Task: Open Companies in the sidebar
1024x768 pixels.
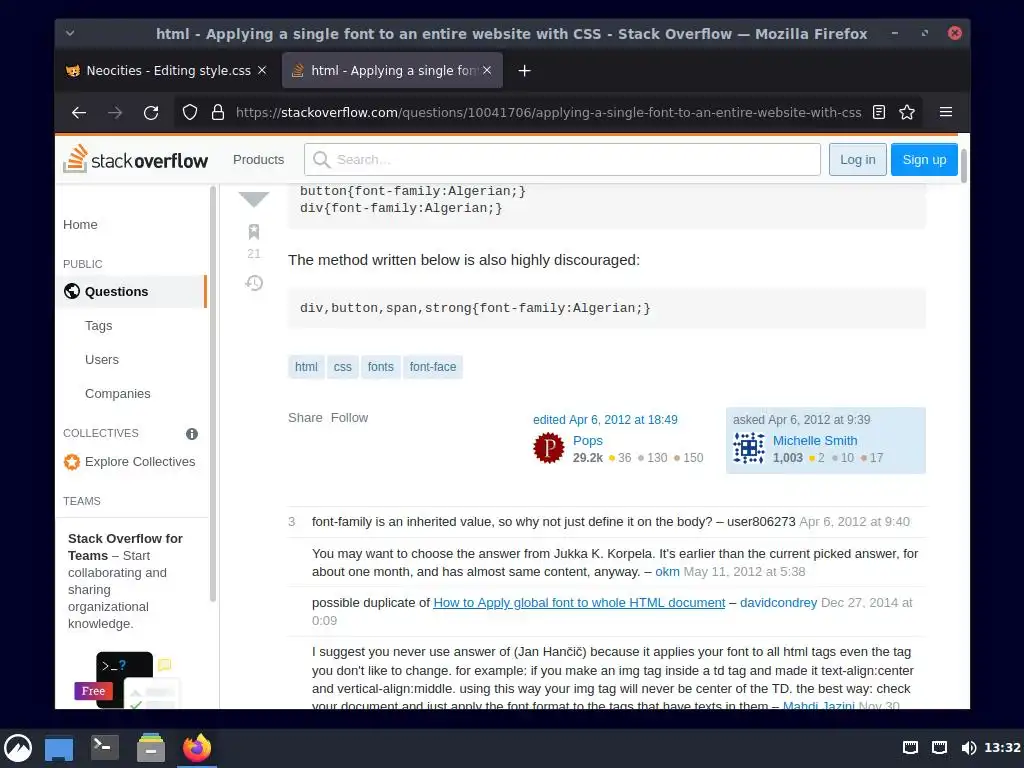Action: [x=118, y=393]
